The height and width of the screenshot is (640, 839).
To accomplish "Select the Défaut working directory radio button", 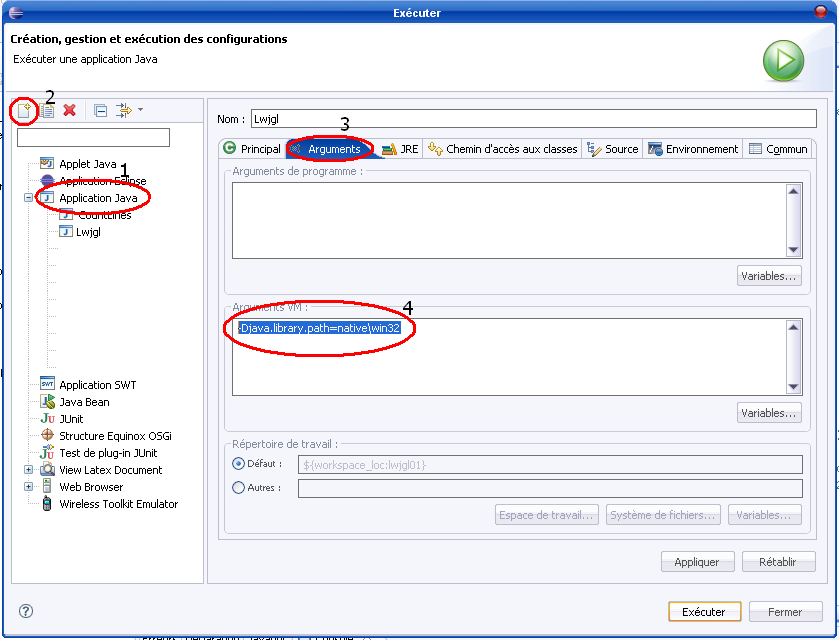I will click(x=238, y=464).
